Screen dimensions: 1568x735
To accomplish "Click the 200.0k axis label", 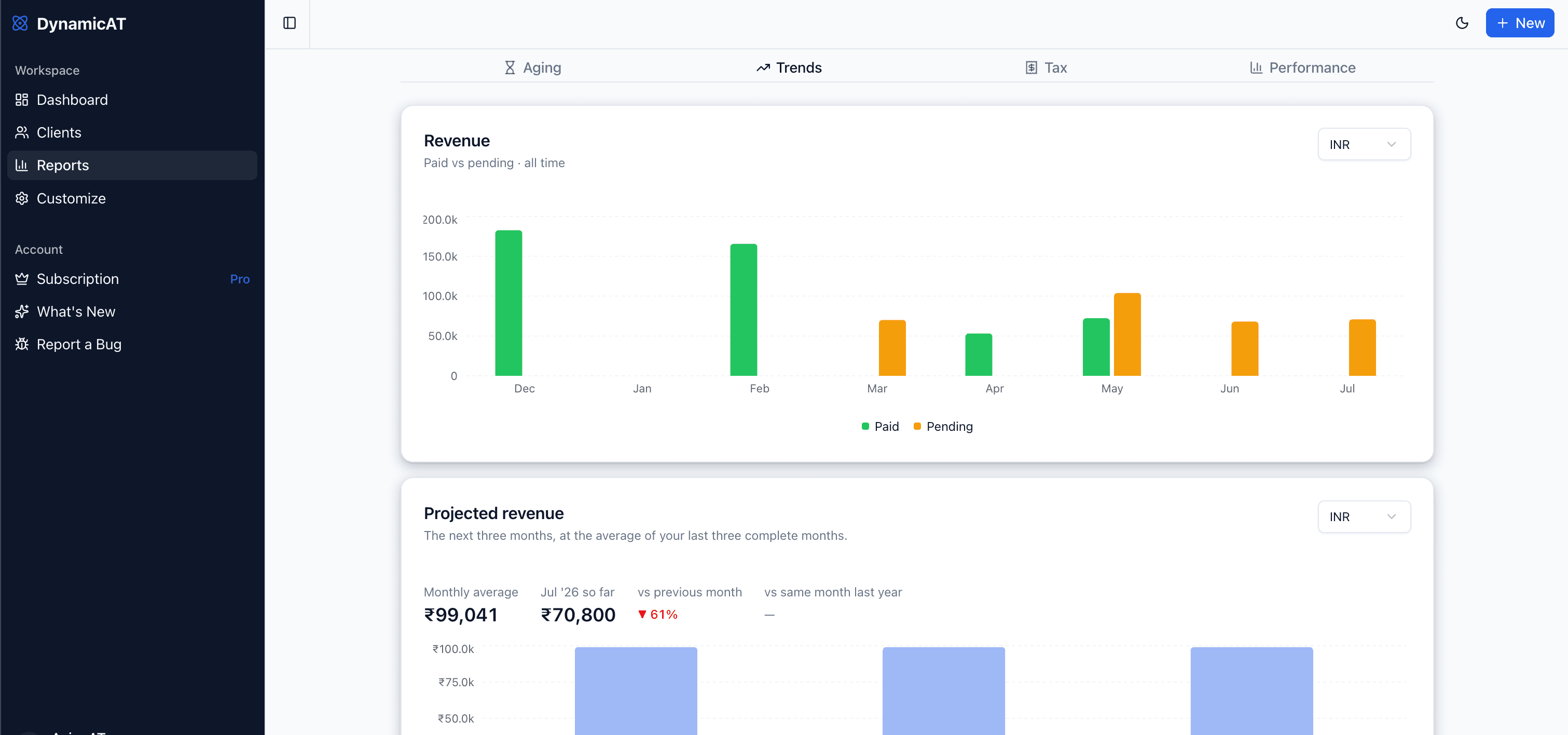I will coord(439,220).
